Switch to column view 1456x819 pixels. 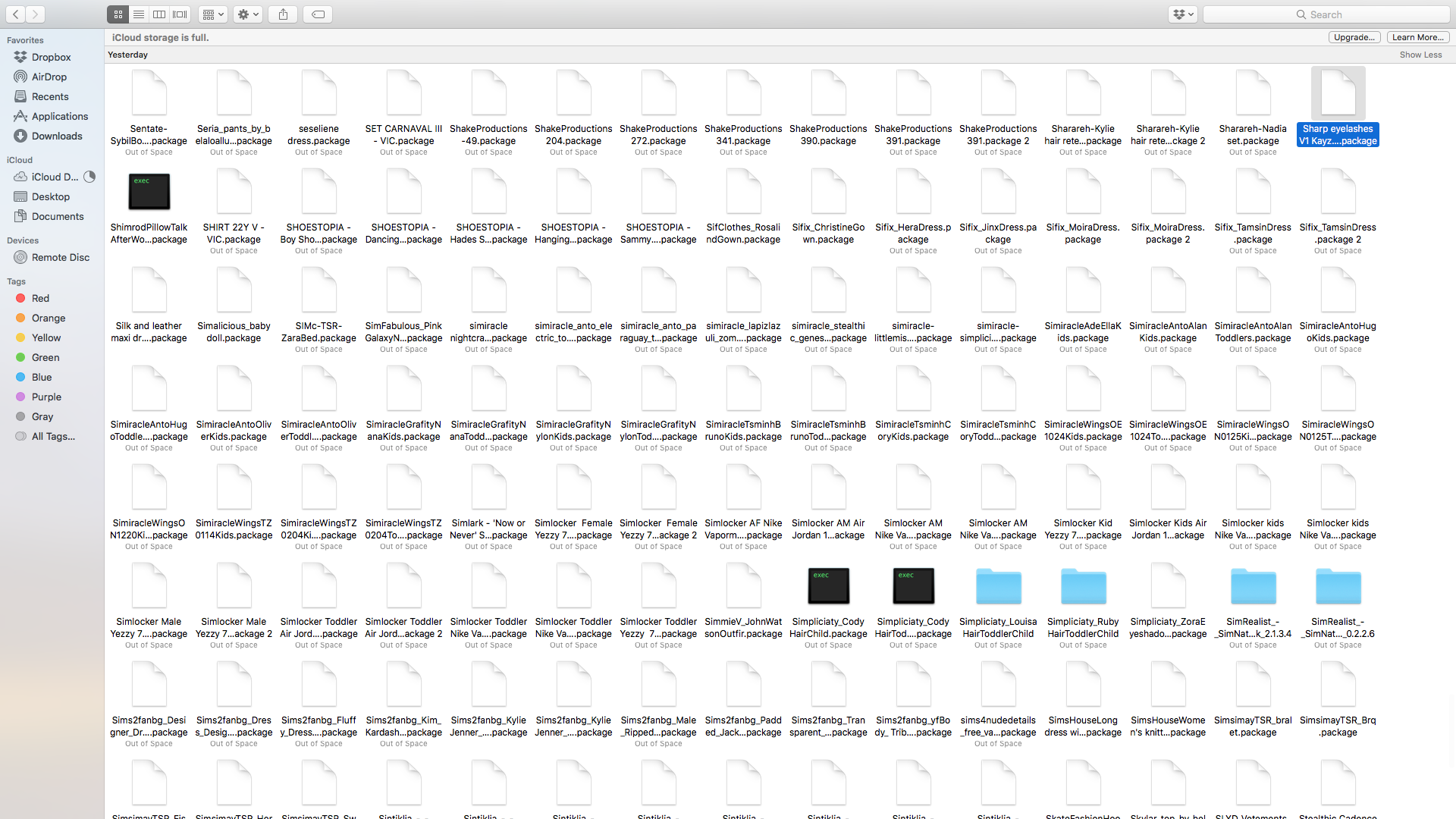(159, 14)
